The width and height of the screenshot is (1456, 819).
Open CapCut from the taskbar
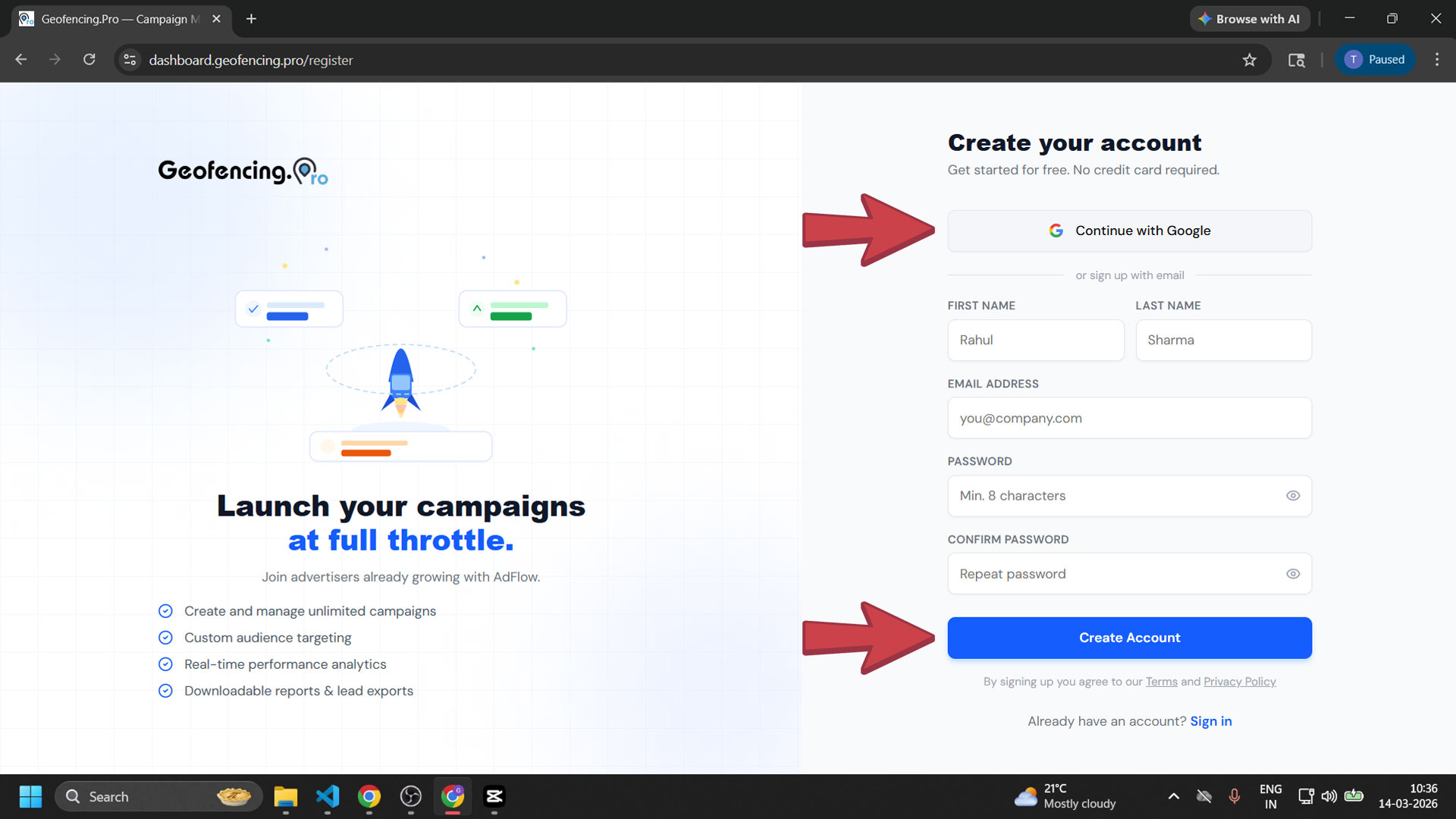click(495, 797)
